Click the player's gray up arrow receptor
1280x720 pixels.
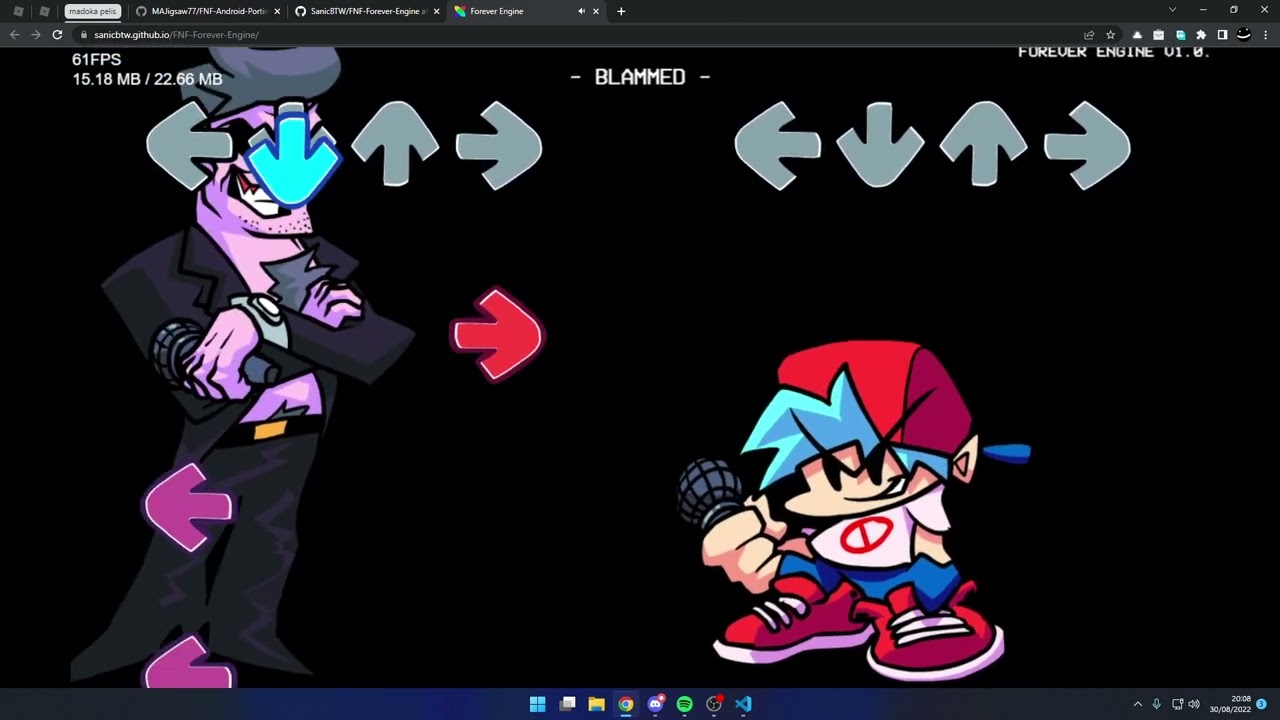pyautogui.click(x=983, y=144)
